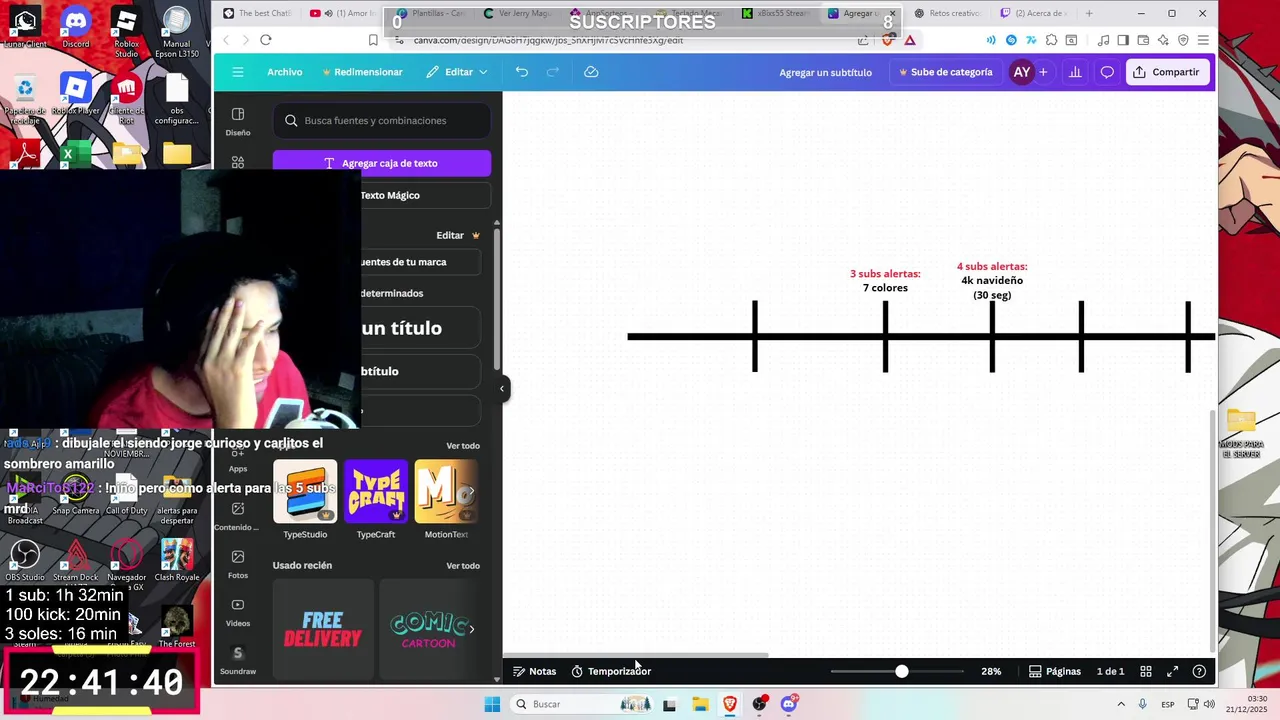
Task: Click the 'Sube de categoría' button
Action: click(945, 72)
